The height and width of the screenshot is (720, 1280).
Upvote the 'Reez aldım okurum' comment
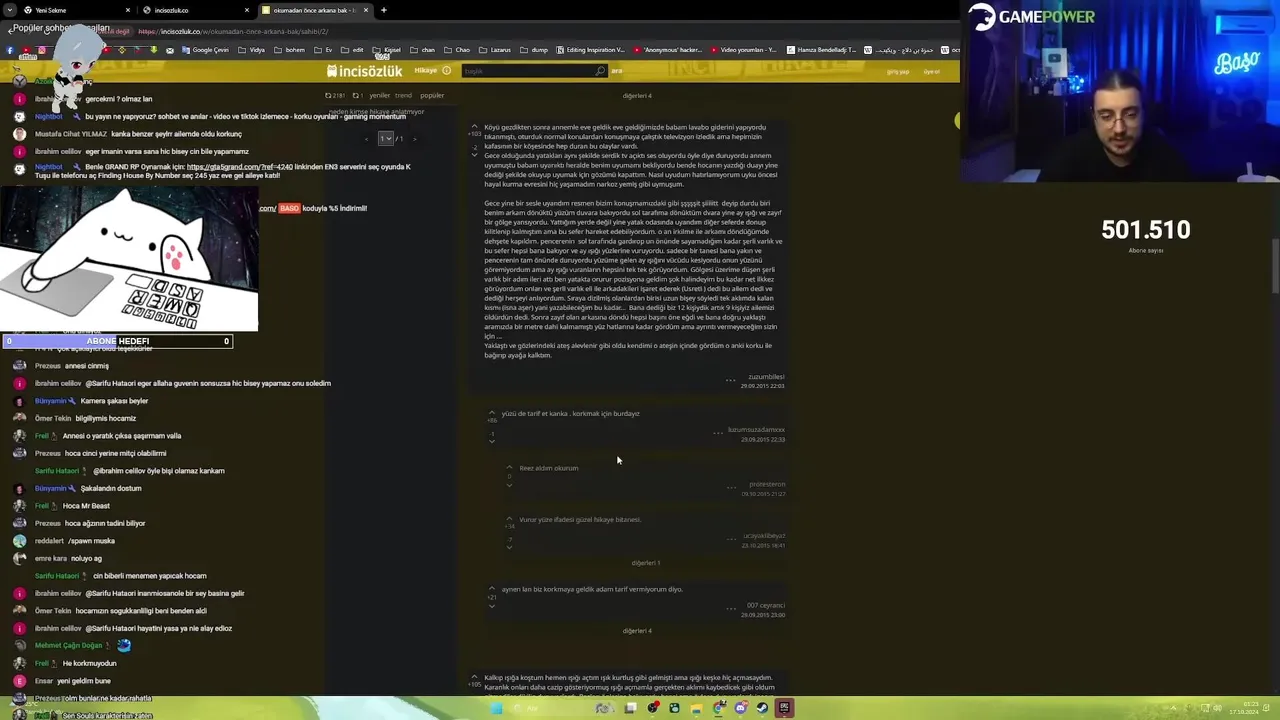pos(509,467)
